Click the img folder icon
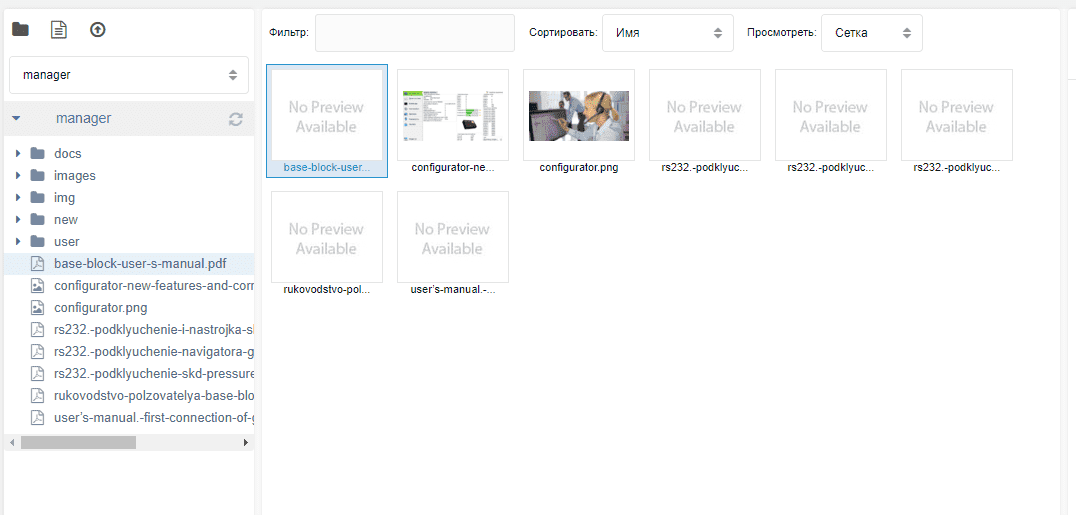Screen dimensions: 1076x515 click(38, 198)
